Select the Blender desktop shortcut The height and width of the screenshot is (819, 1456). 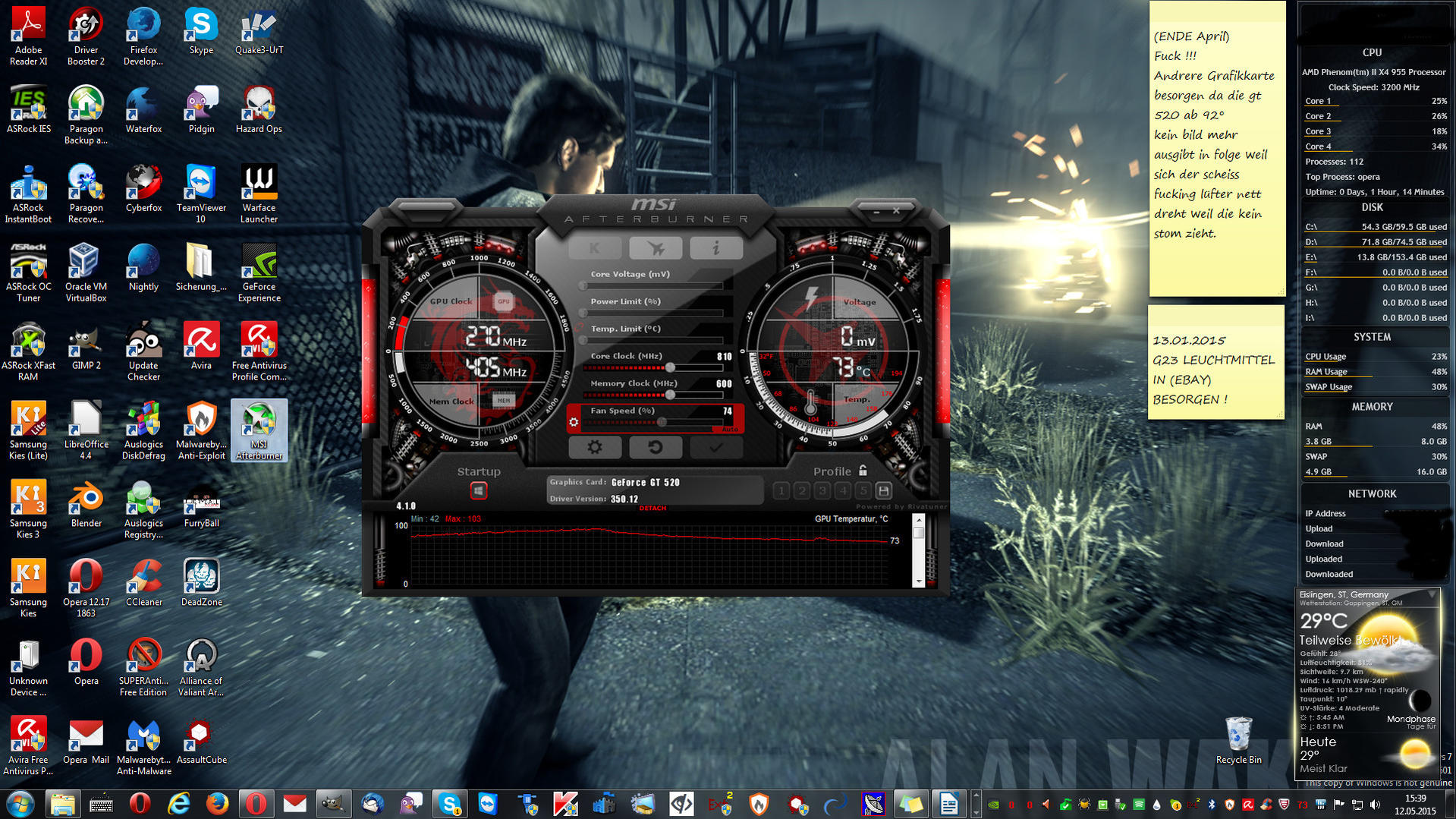pos(86,503)
